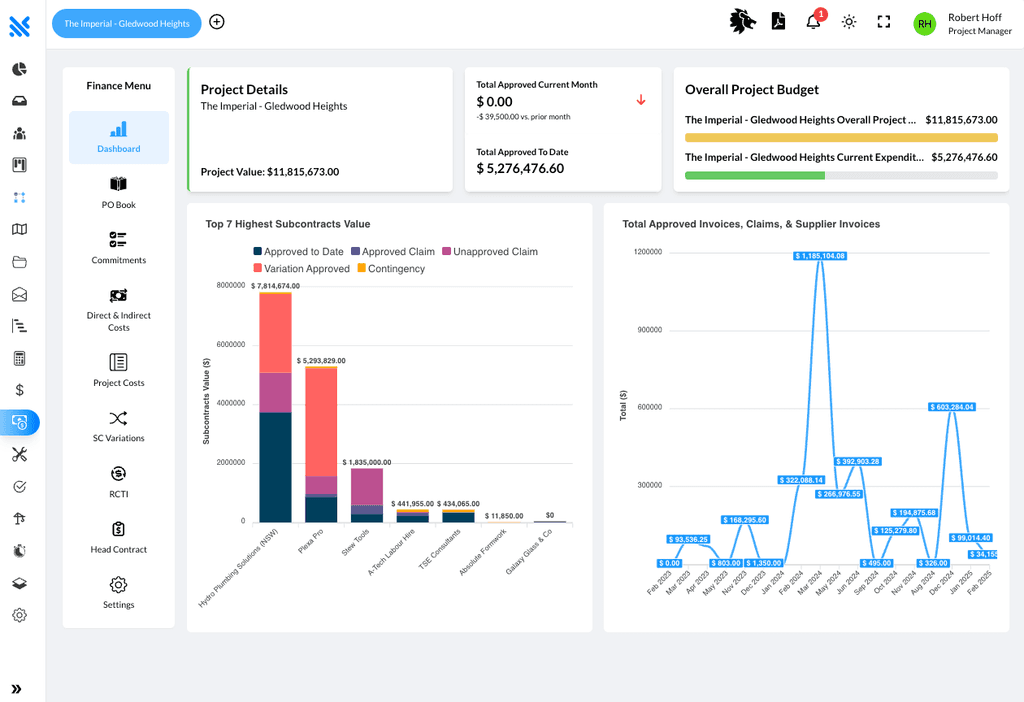The height and width of the screenshot is (702, 1024).
Task: Switch to PO Book in Finance Menu
Action: [118, 194]
